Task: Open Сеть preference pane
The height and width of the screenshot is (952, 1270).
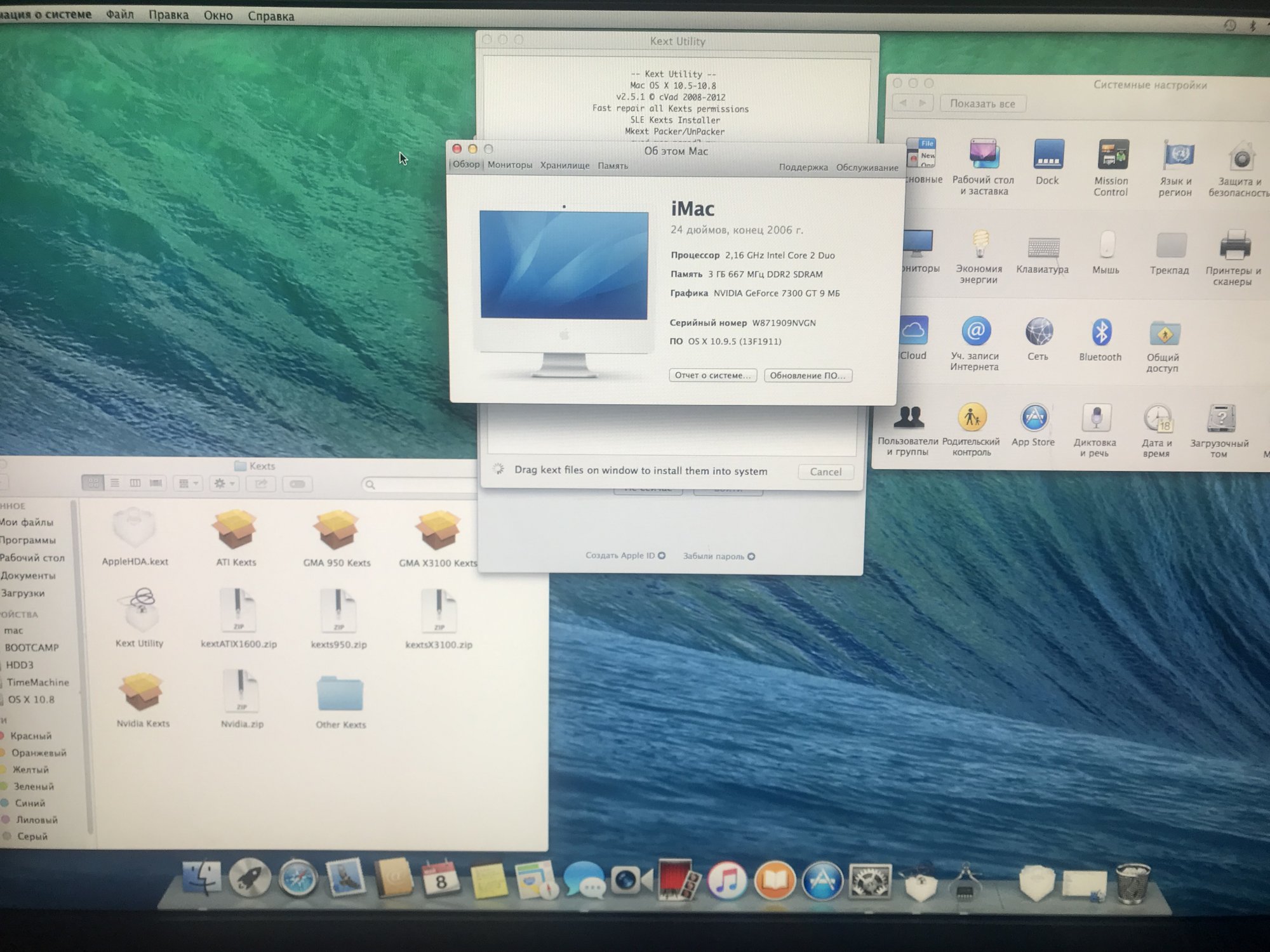Action: (1039, 339)
